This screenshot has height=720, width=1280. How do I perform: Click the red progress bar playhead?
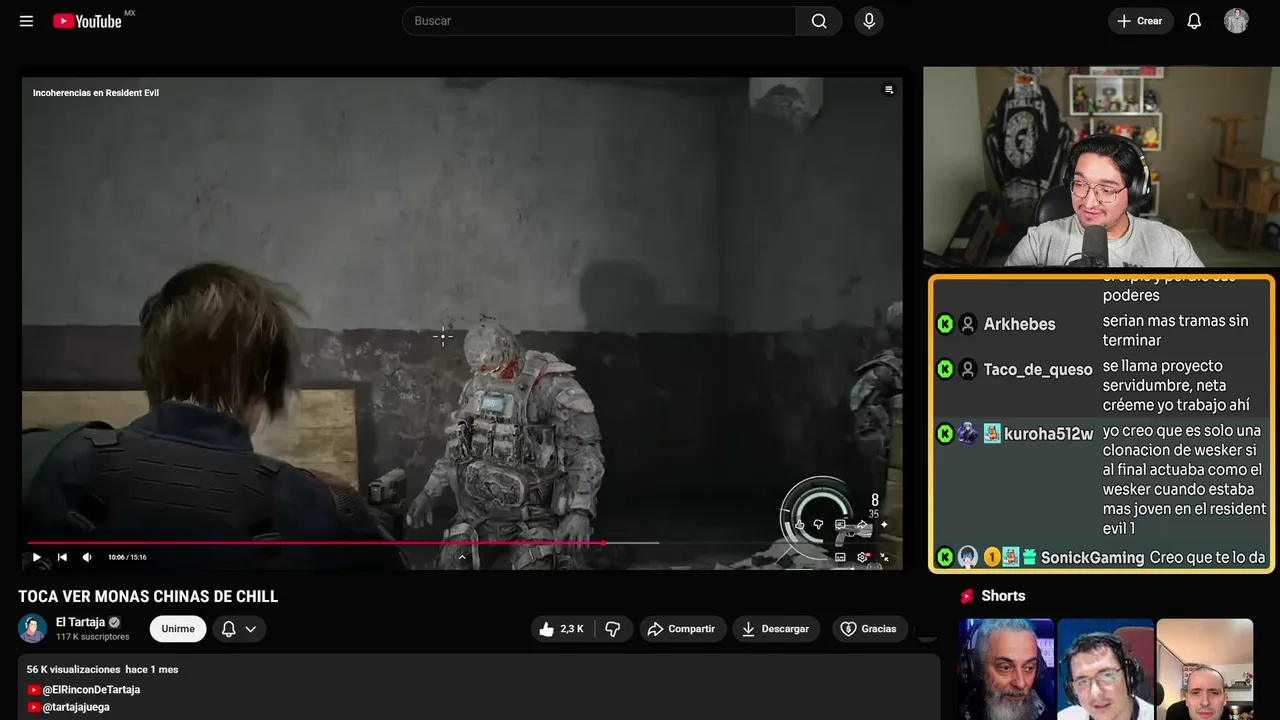point(604,543)
